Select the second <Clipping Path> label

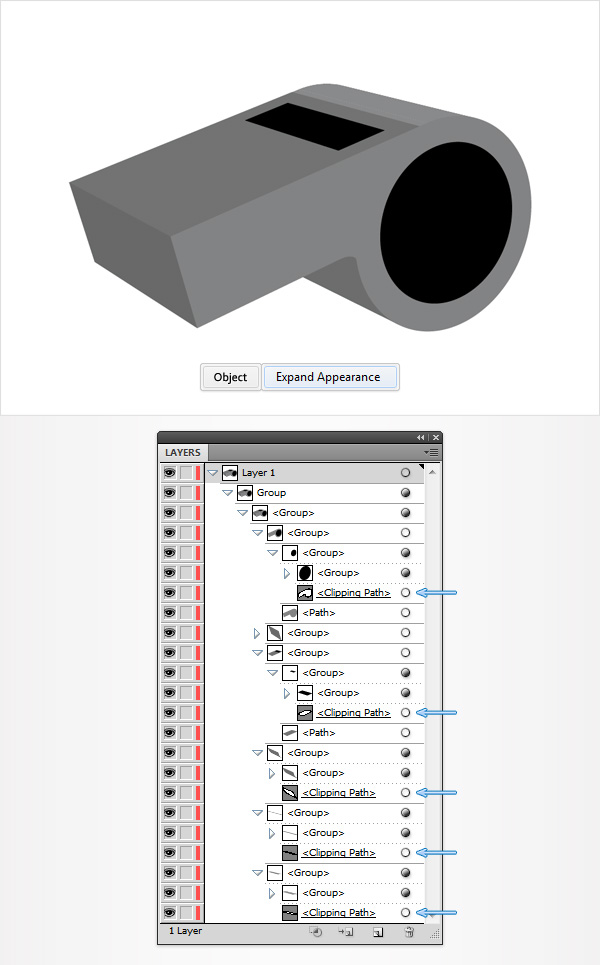[354, 713]
